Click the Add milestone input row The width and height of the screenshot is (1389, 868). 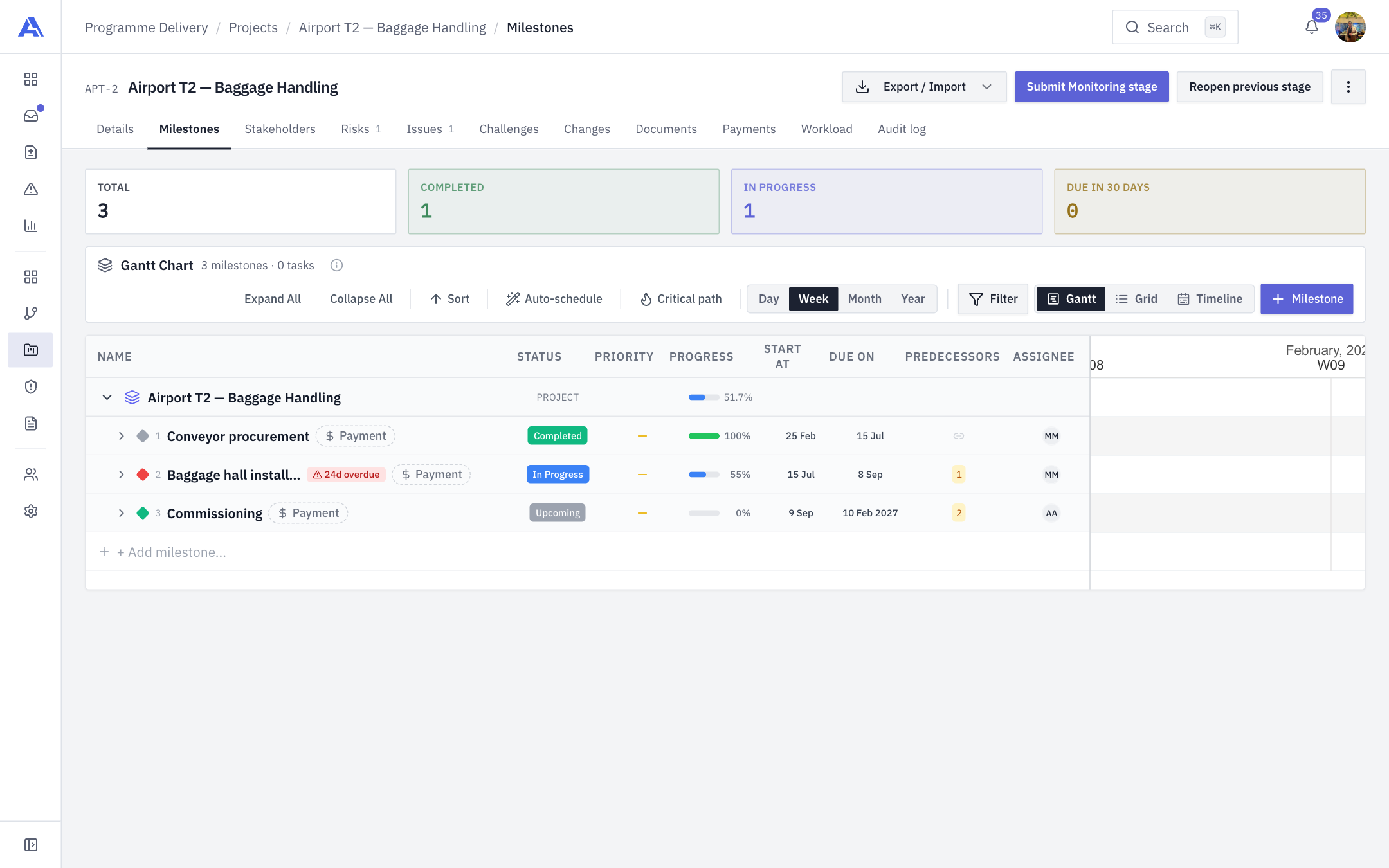[587, 552]
